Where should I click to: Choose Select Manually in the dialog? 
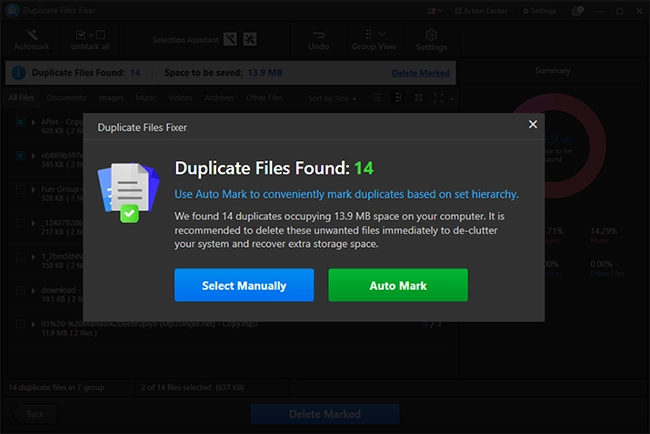(x=244, y=285)
